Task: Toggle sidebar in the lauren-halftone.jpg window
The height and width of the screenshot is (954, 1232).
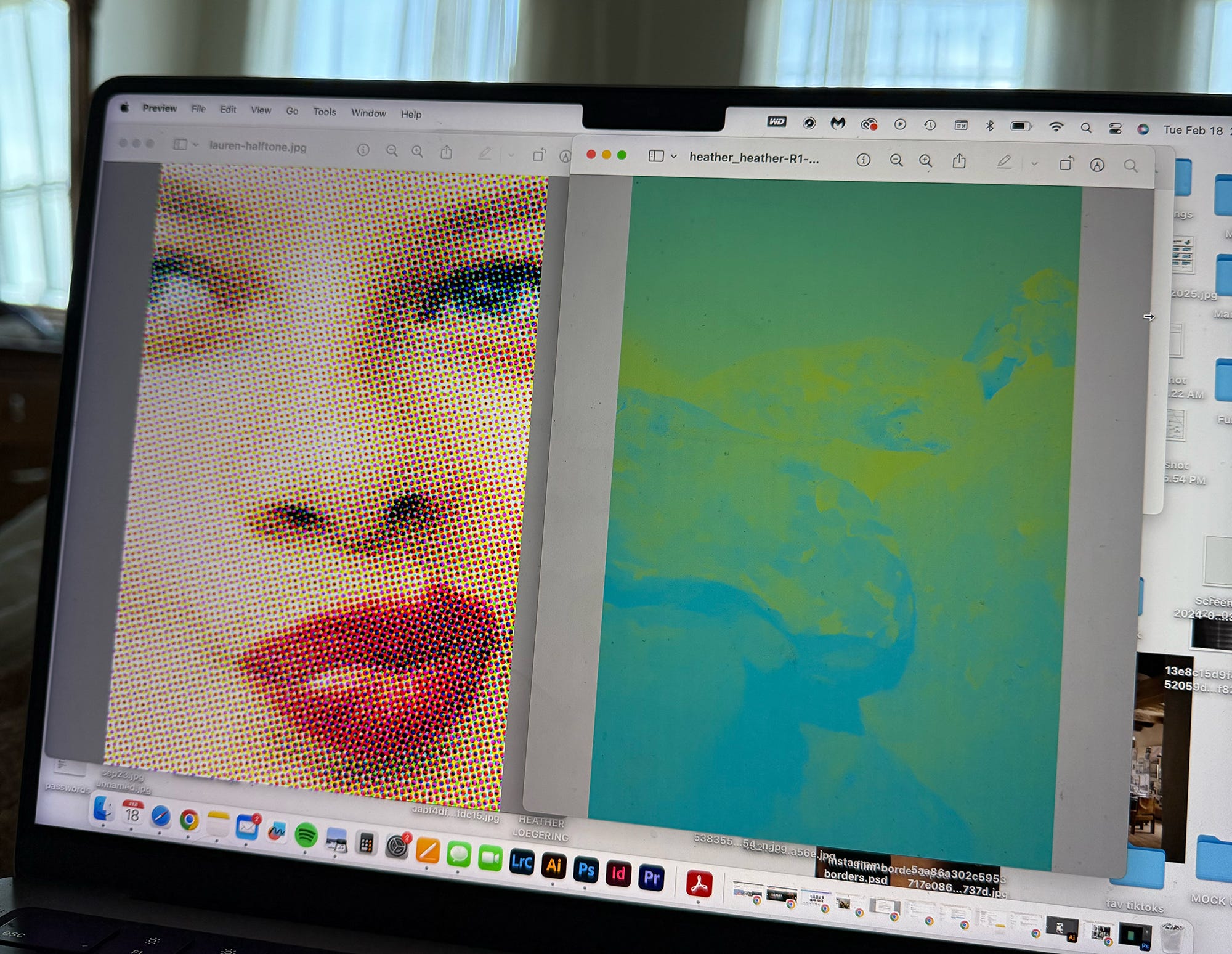Action: tap(180, 144)
